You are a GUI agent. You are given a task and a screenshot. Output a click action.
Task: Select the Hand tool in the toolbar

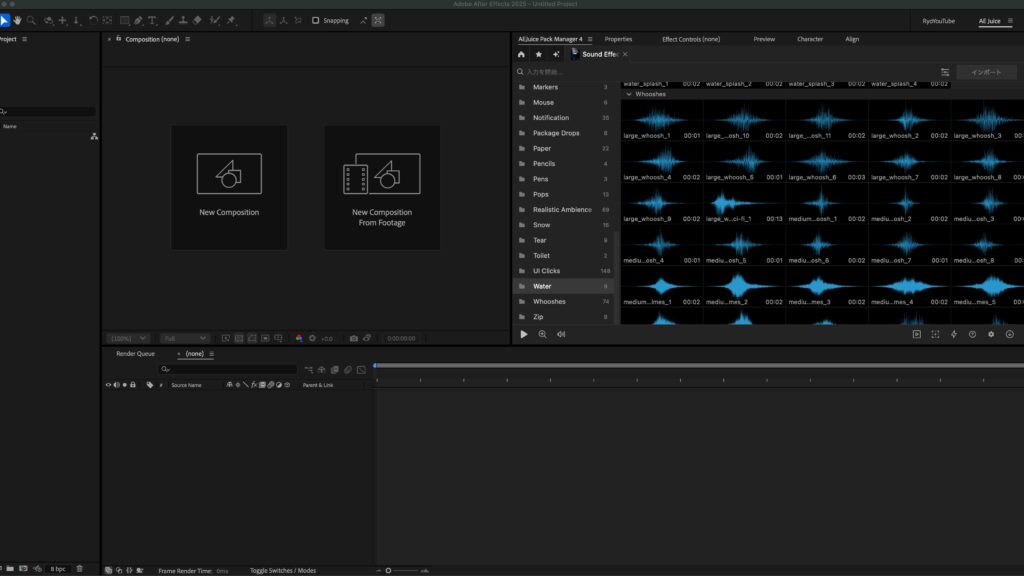point(18,20)
